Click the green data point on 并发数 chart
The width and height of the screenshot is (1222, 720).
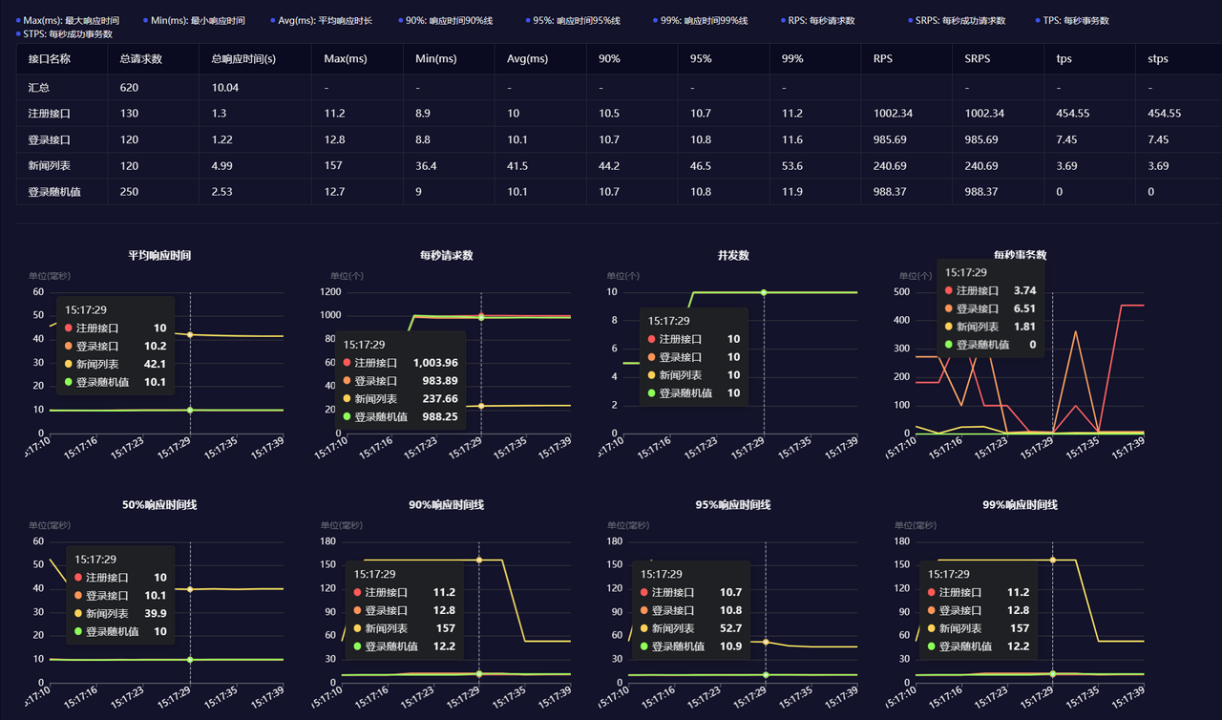[x=764, y=292]
